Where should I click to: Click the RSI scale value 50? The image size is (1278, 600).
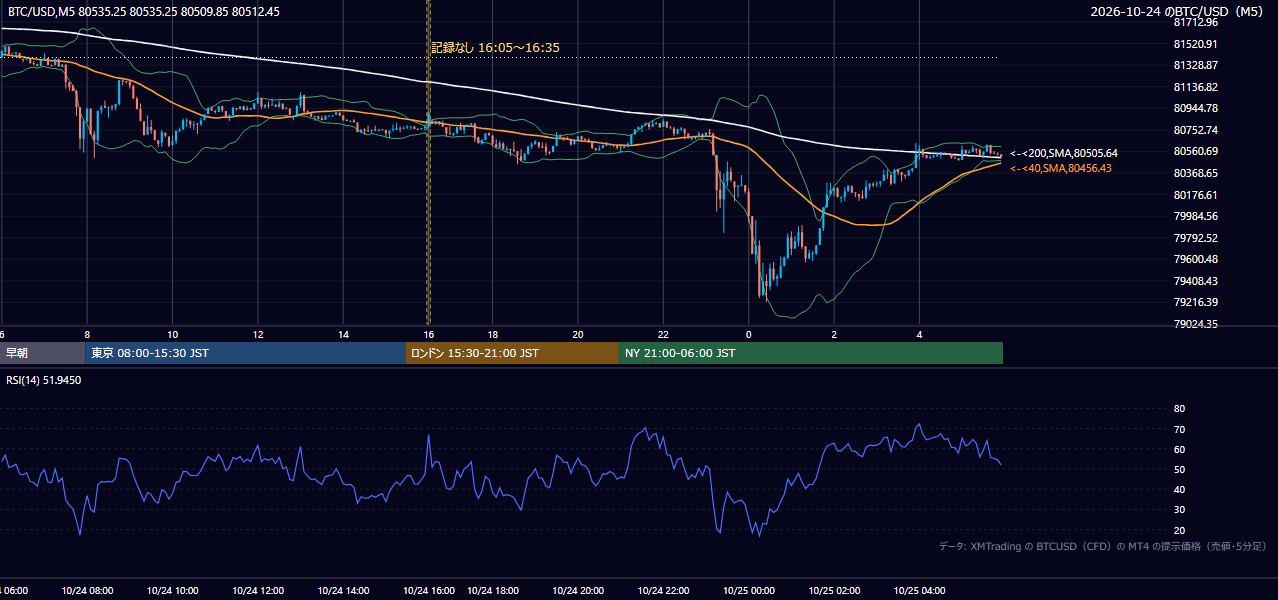click(1179, 469)
